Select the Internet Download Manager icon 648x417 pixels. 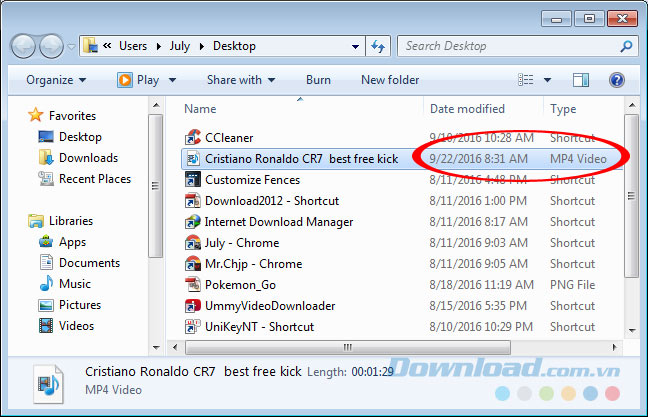[193, 222]
